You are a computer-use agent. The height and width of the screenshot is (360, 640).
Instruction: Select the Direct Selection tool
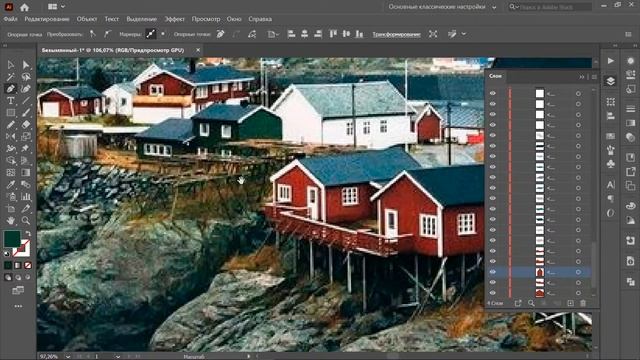tap(26, 65)
